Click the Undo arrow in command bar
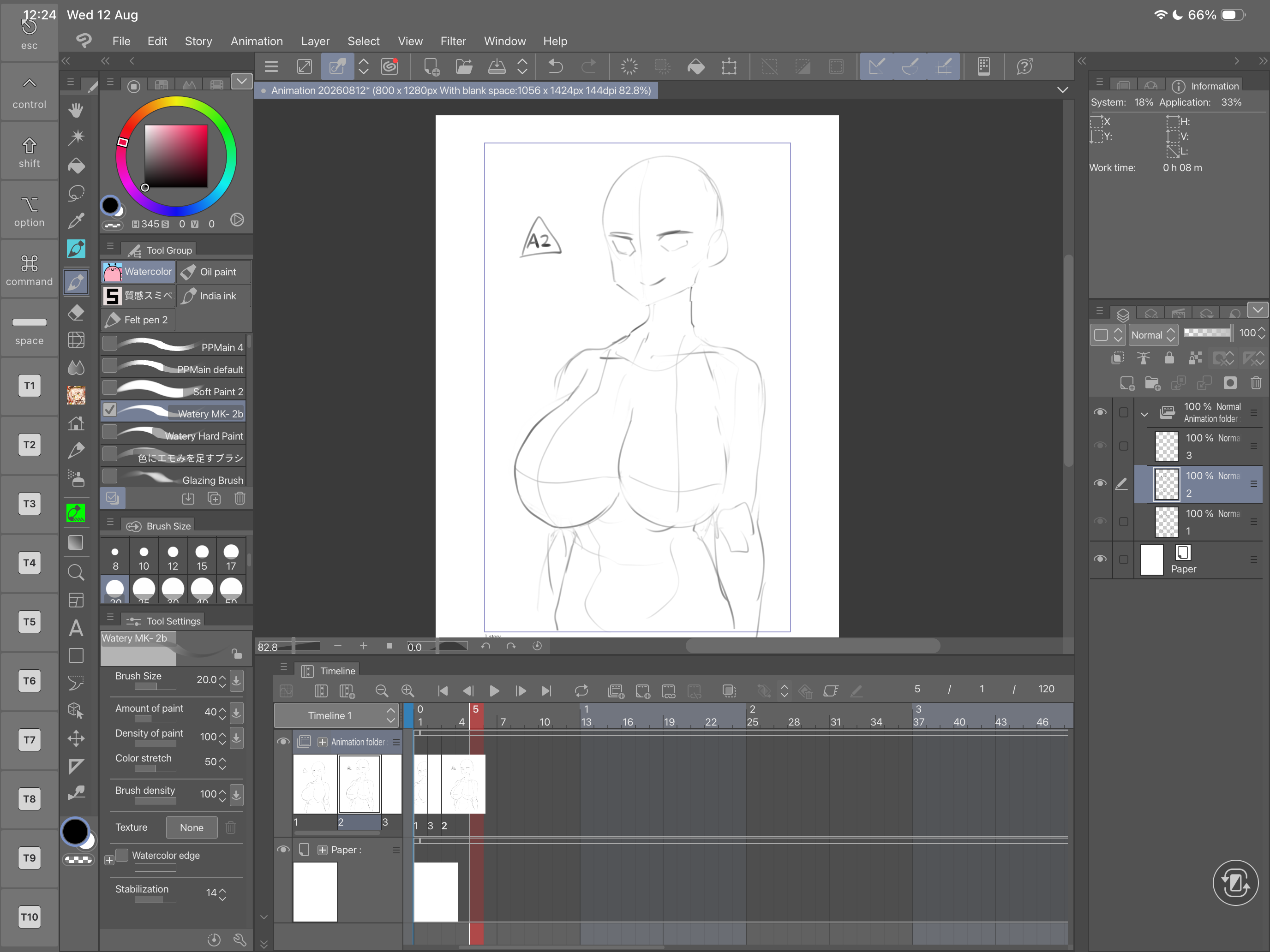 (555, 66)
